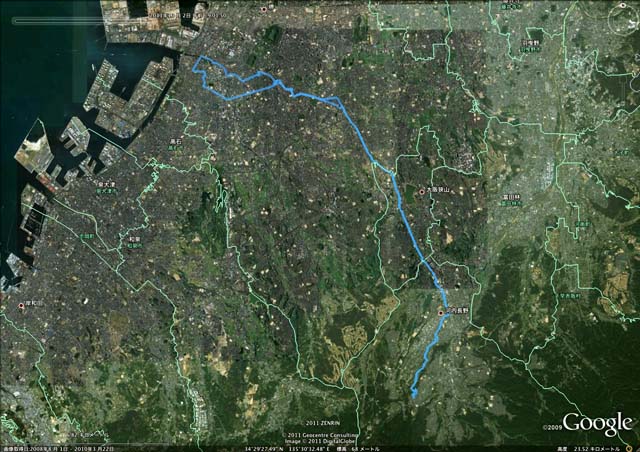Click the 2011 ZENRIN copyright text
Image resolution: width=640 pixels, height=452 pixels.
(x=323, y=423)
